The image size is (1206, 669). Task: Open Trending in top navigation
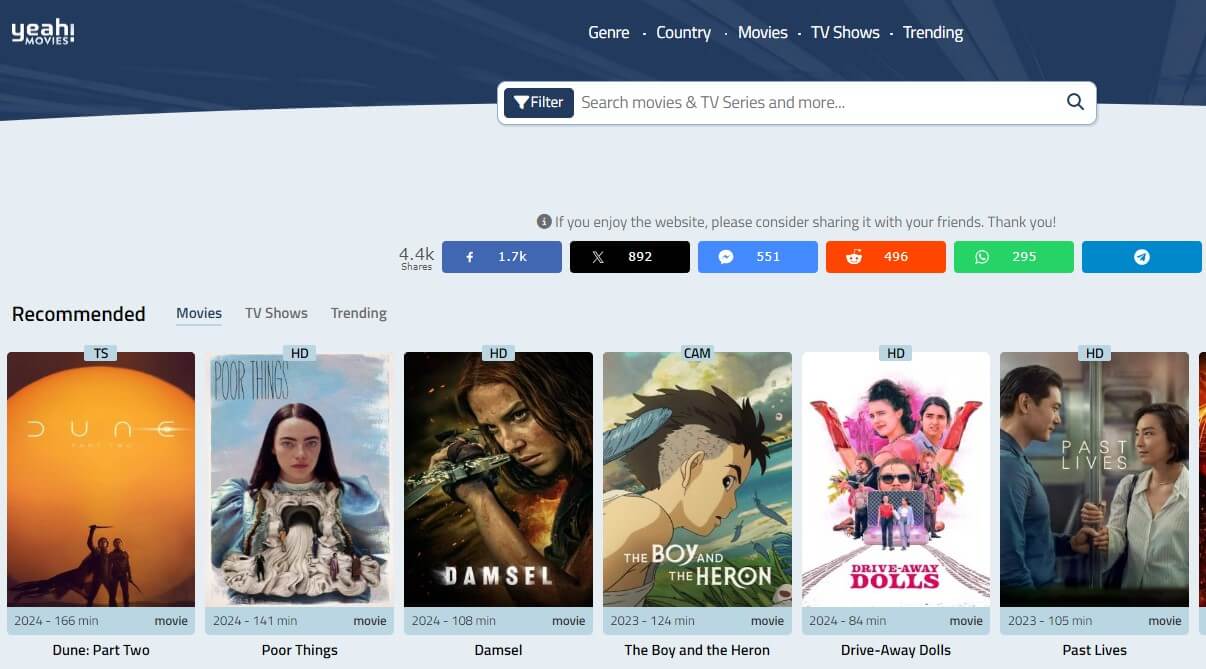pyautogui.click(x=932, y=33)
